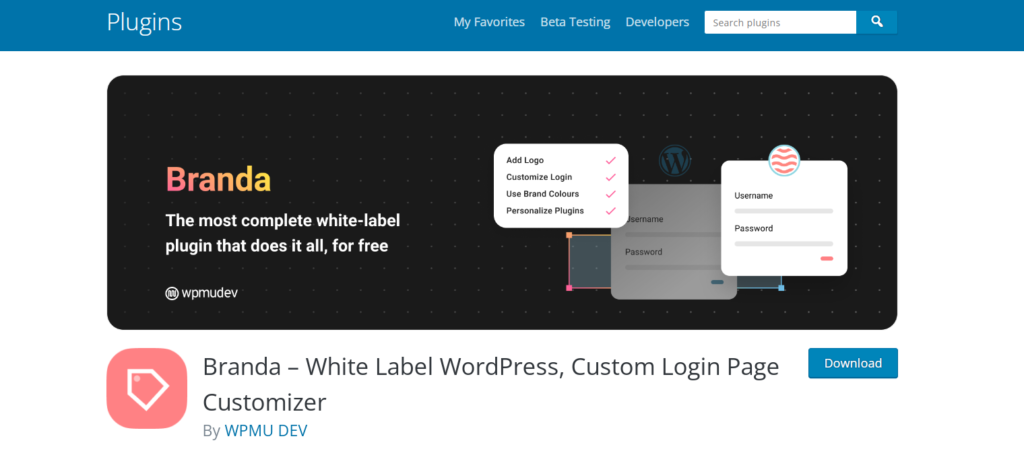The image size is (1024, 449).
Task: Follow the WPMU DEV author link
Action: 265,431
